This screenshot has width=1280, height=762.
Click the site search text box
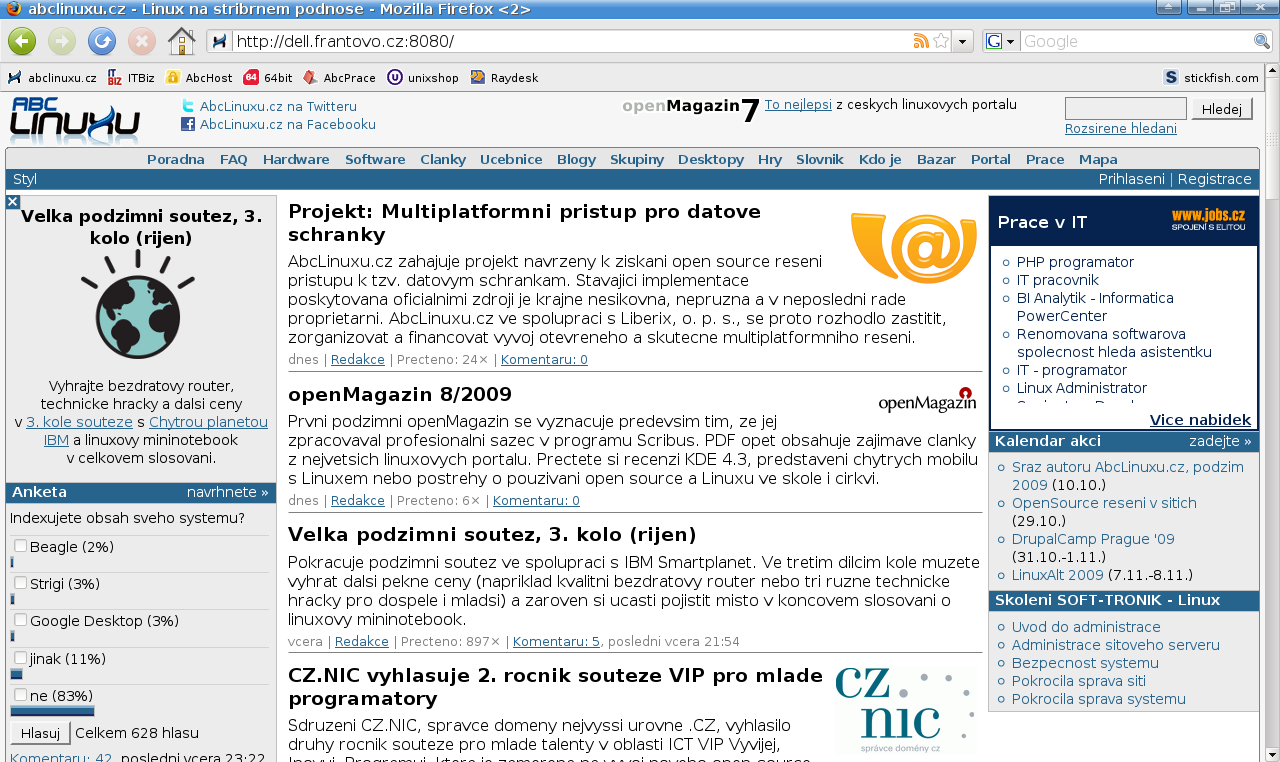(1126, 108)
